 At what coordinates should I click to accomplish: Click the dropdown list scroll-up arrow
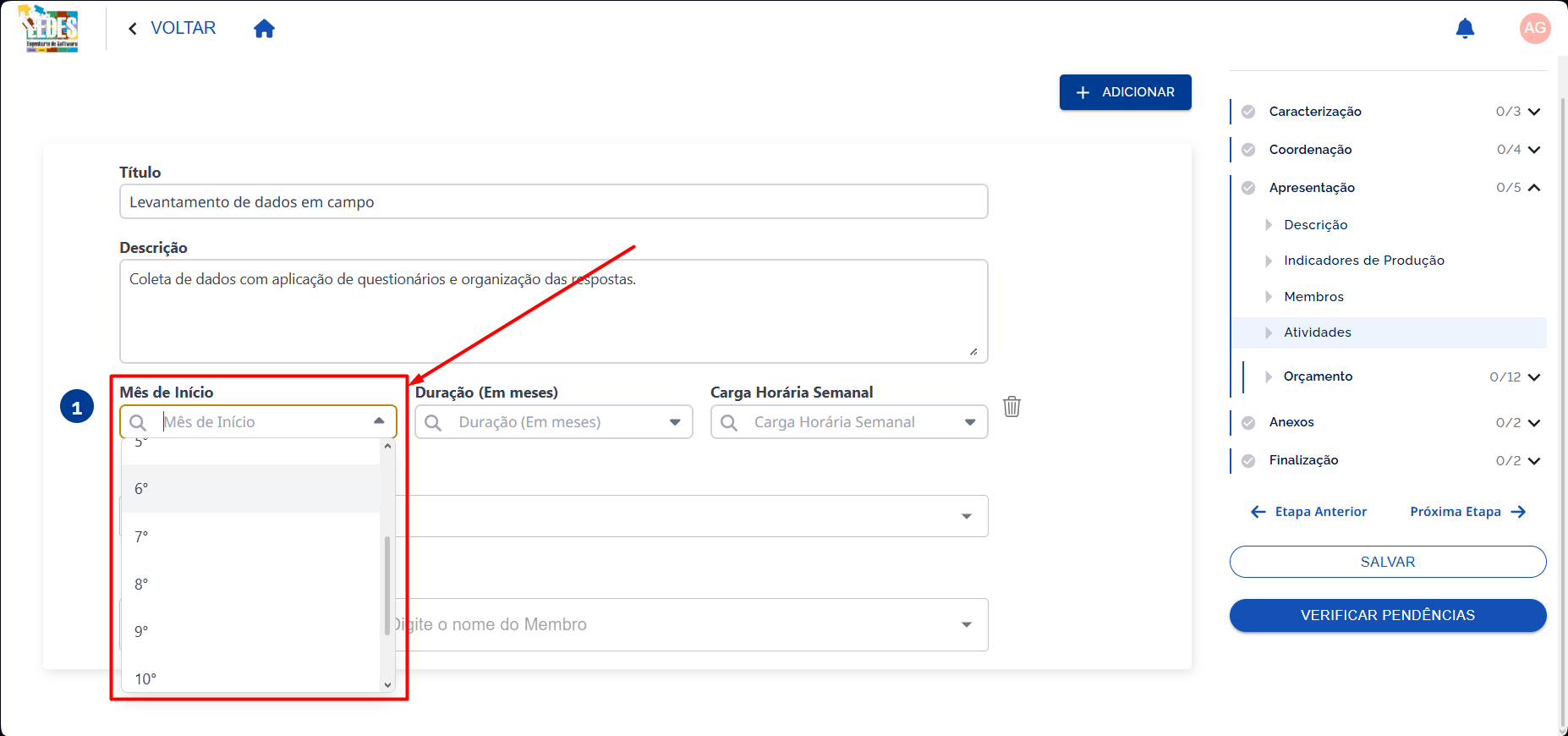point(387,446)
